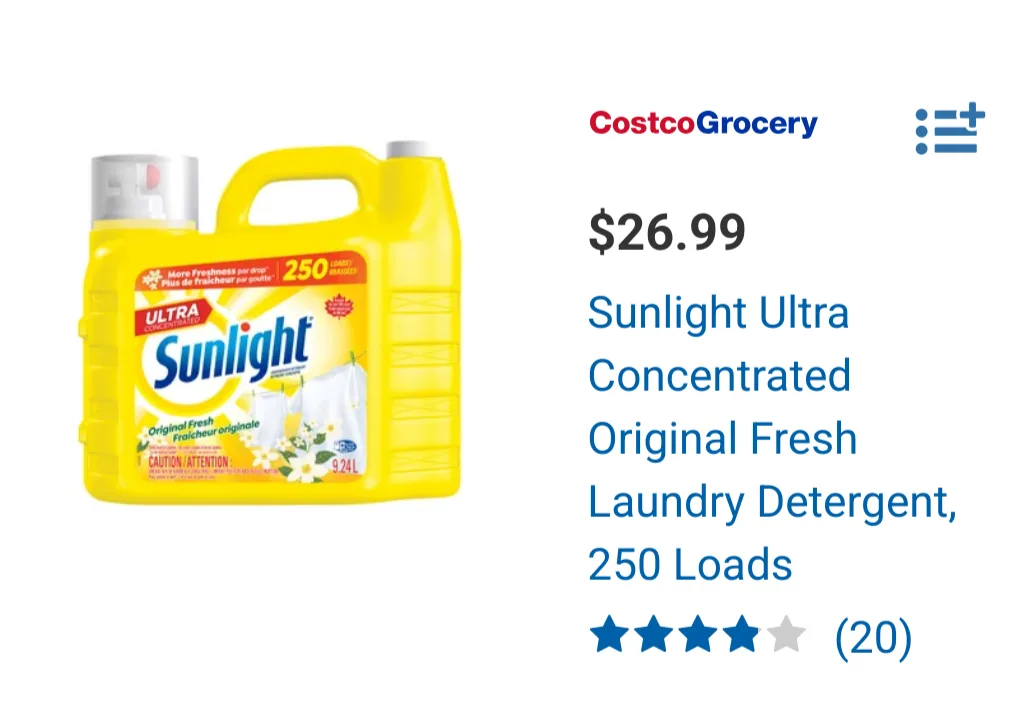Image resolution: width=1017 pixels, height=705 pixels.
Task: Choose the third blue rating star
Action: coord(698,634)
